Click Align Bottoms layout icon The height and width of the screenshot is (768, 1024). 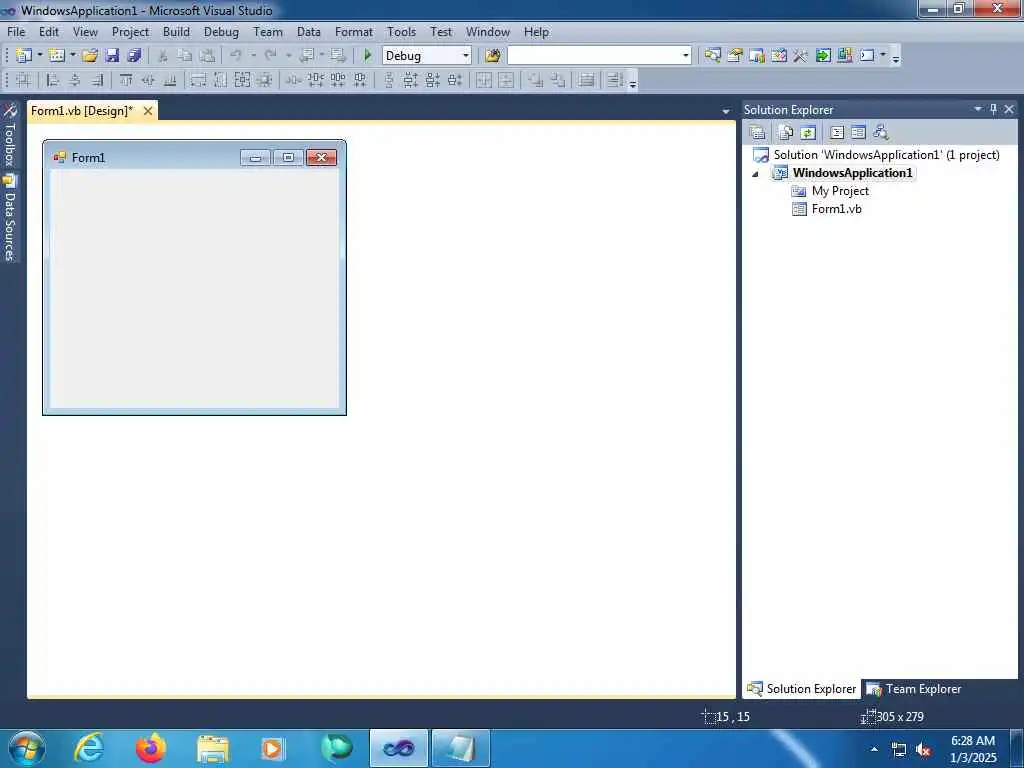170,80
